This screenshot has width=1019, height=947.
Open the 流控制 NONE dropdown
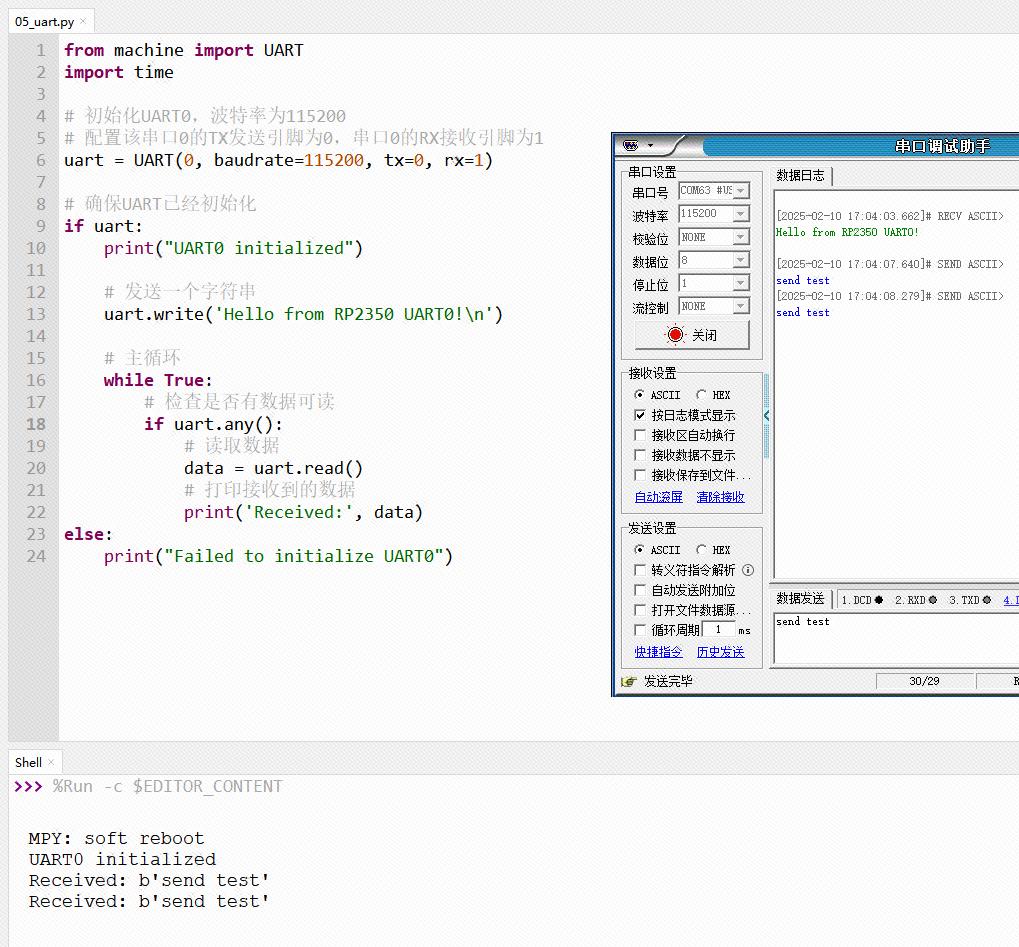(741, 306)
